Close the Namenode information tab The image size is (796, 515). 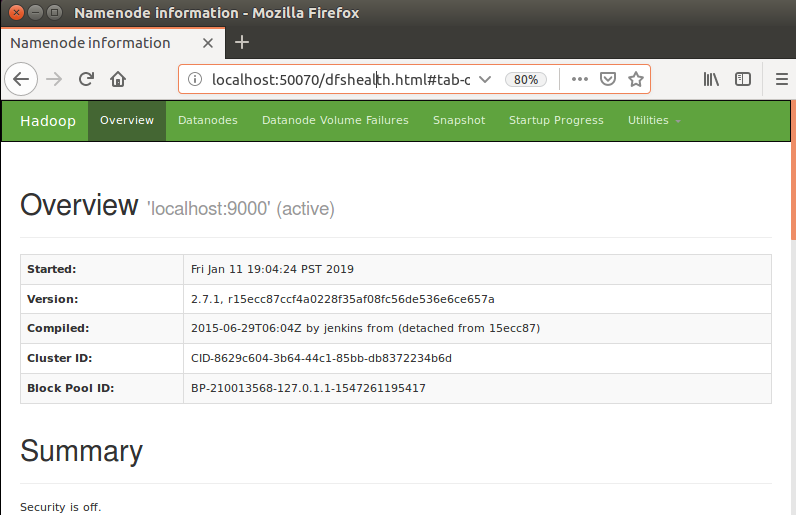tap(208, 43)
